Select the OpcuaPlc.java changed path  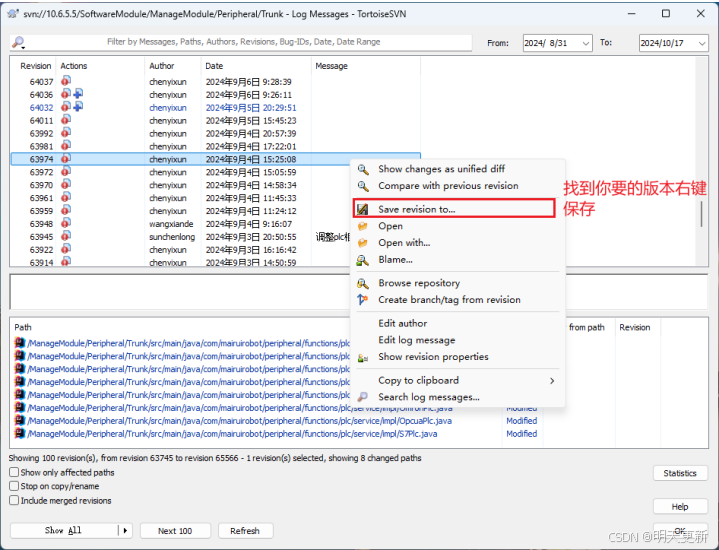(x=239, y=421)
